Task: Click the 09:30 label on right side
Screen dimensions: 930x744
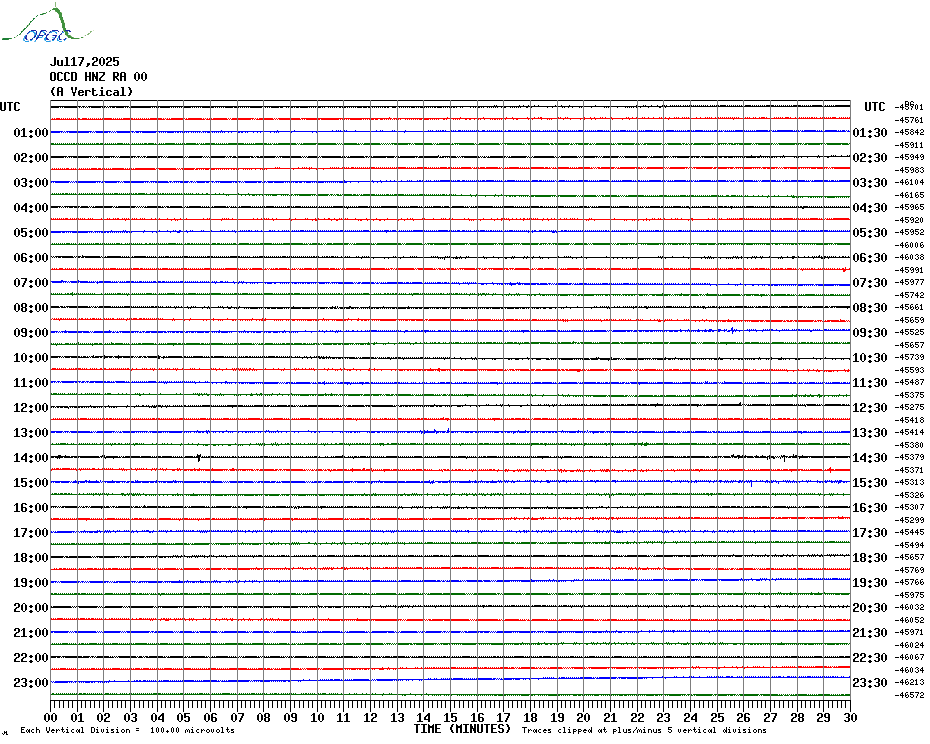Action: (870, 332)
